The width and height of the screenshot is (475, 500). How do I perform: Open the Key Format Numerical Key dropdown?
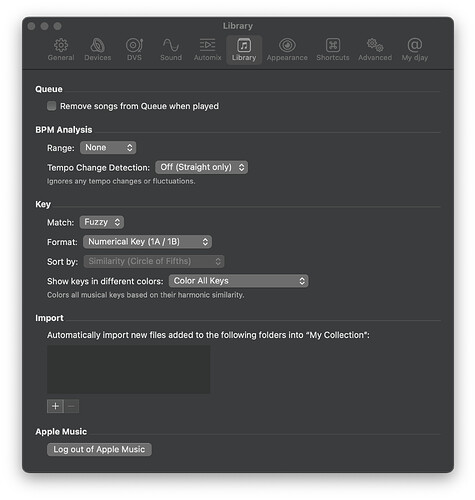(147, 242)
